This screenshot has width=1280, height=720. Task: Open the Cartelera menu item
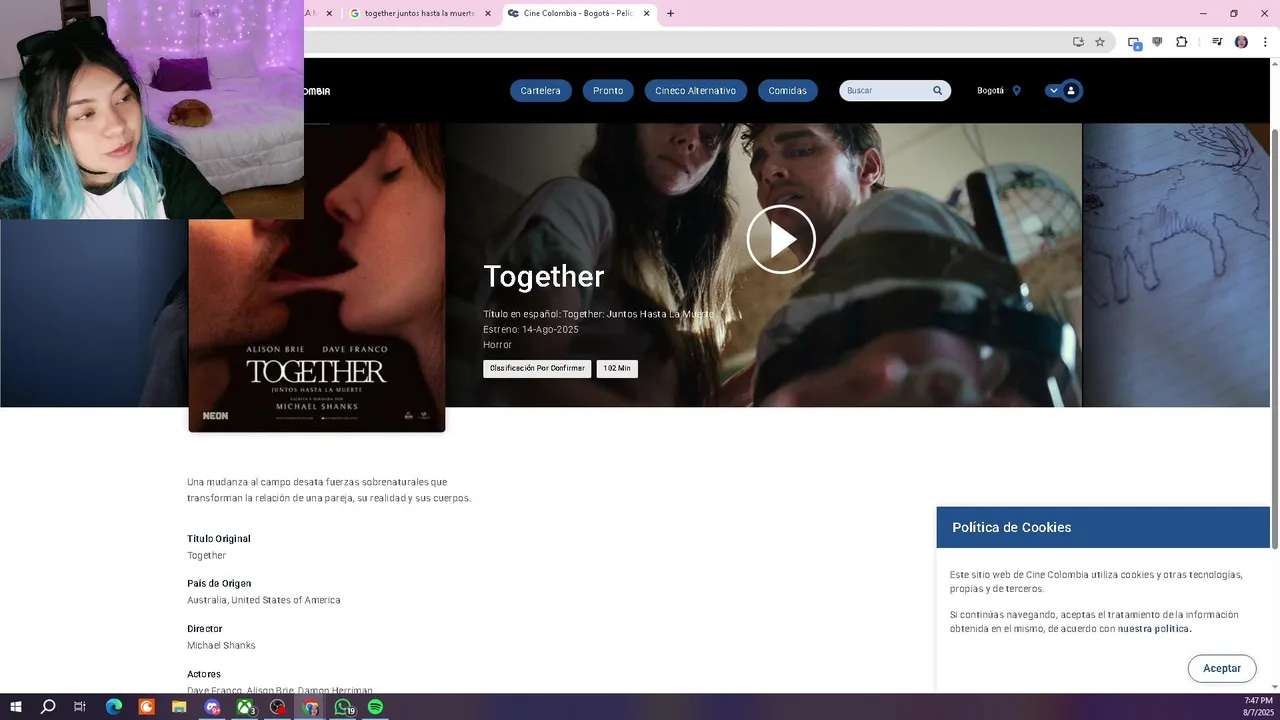point(540,91)
